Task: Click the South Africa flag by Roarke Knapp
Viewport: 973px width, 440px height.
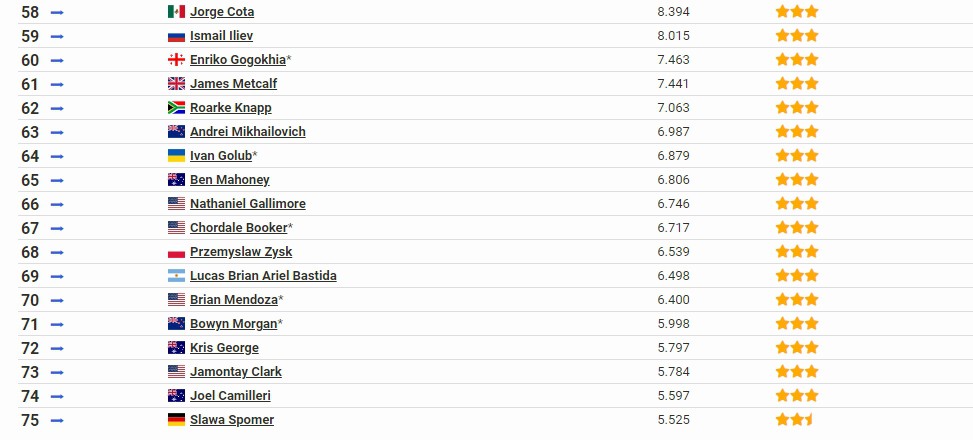Action: (176, 108)
